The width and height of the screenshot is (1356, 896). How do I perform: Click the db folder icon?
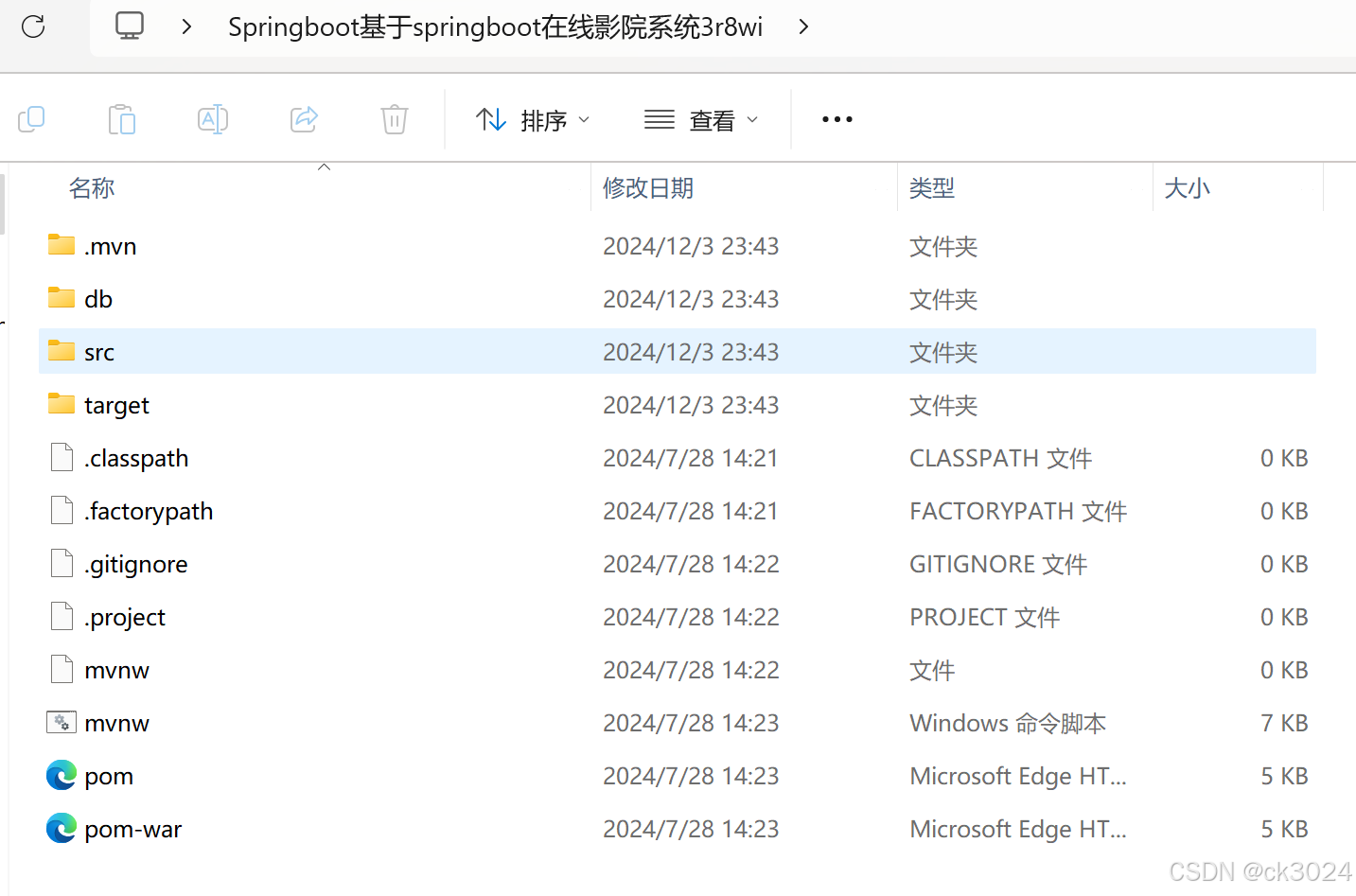(62, 298)
